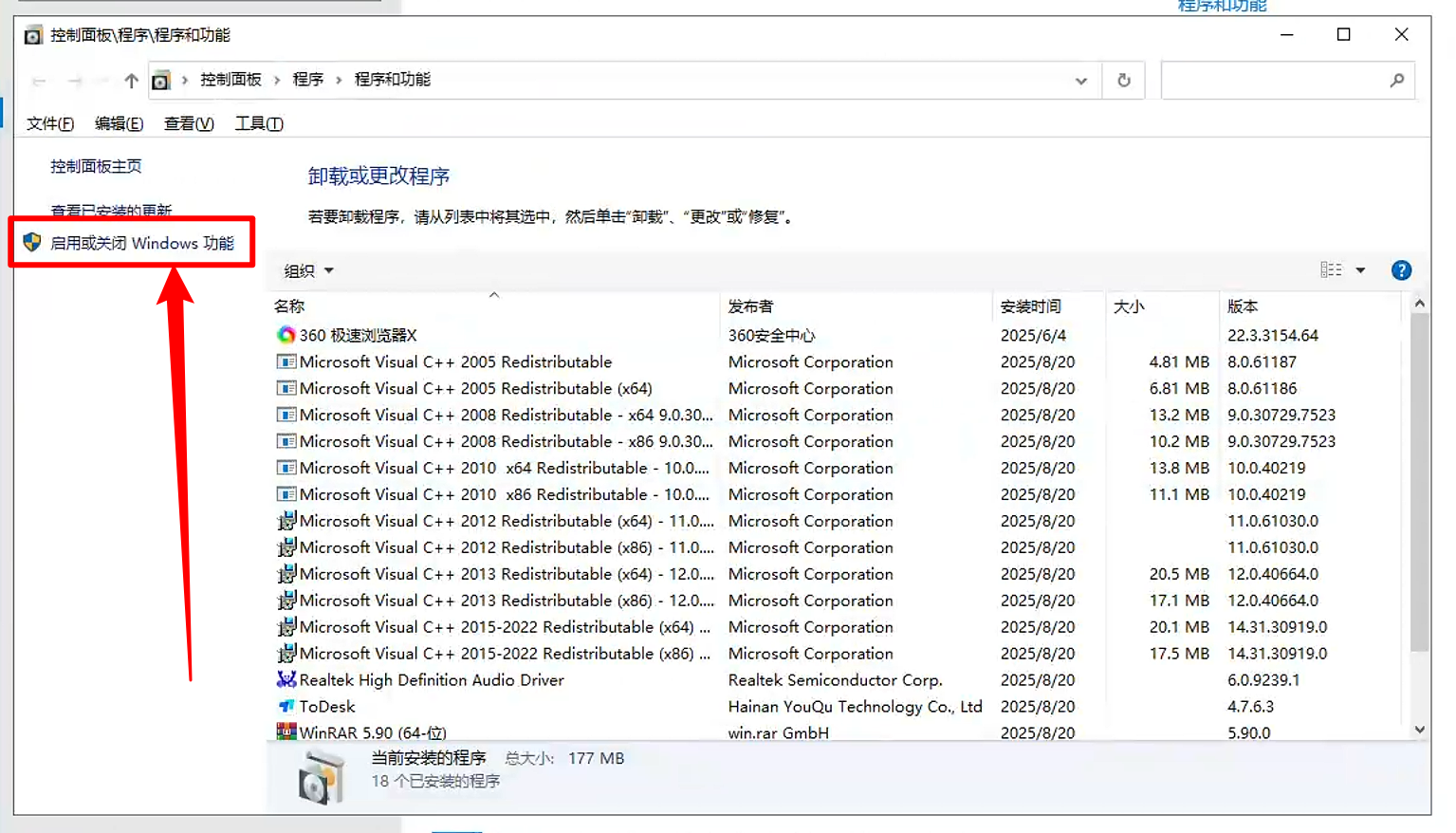Click publisher Hainan YouQu Technology Co., Ltd
The image size is (1456, 833).
tap(855, 706)
